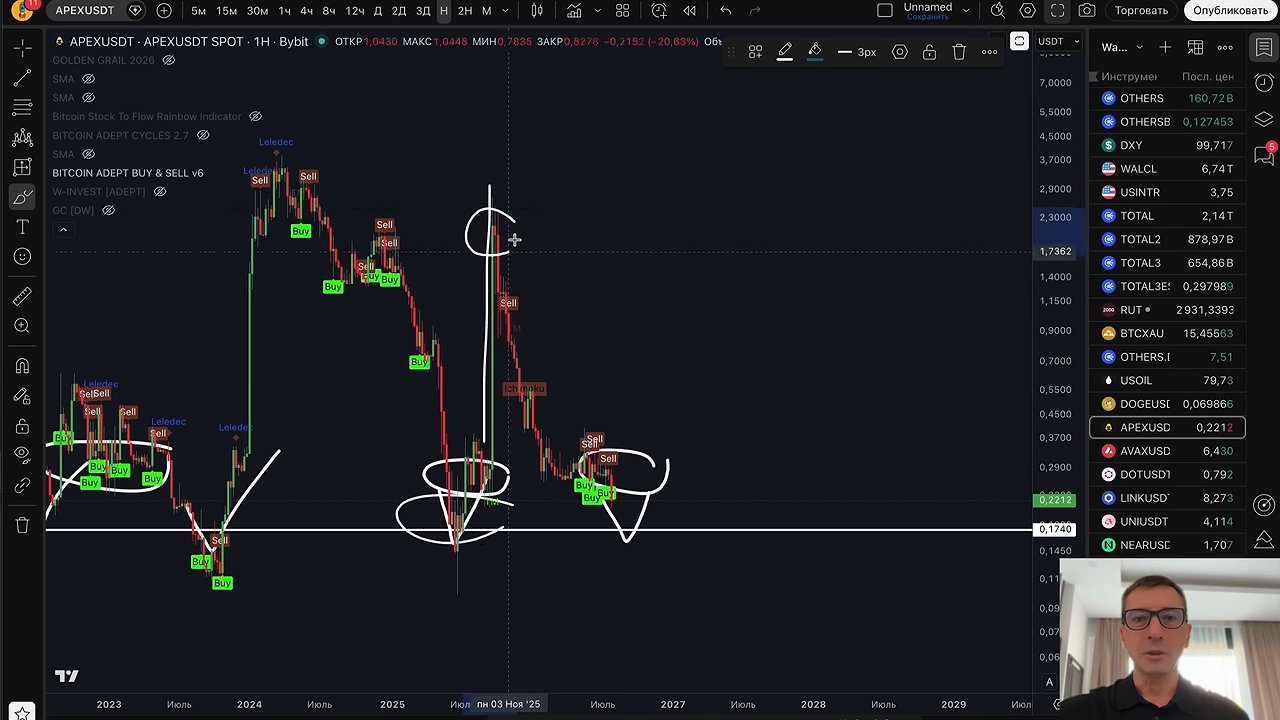The image size is (1280, 720).
Task: Select the trend line drawing tool
Action: [22, 78]
